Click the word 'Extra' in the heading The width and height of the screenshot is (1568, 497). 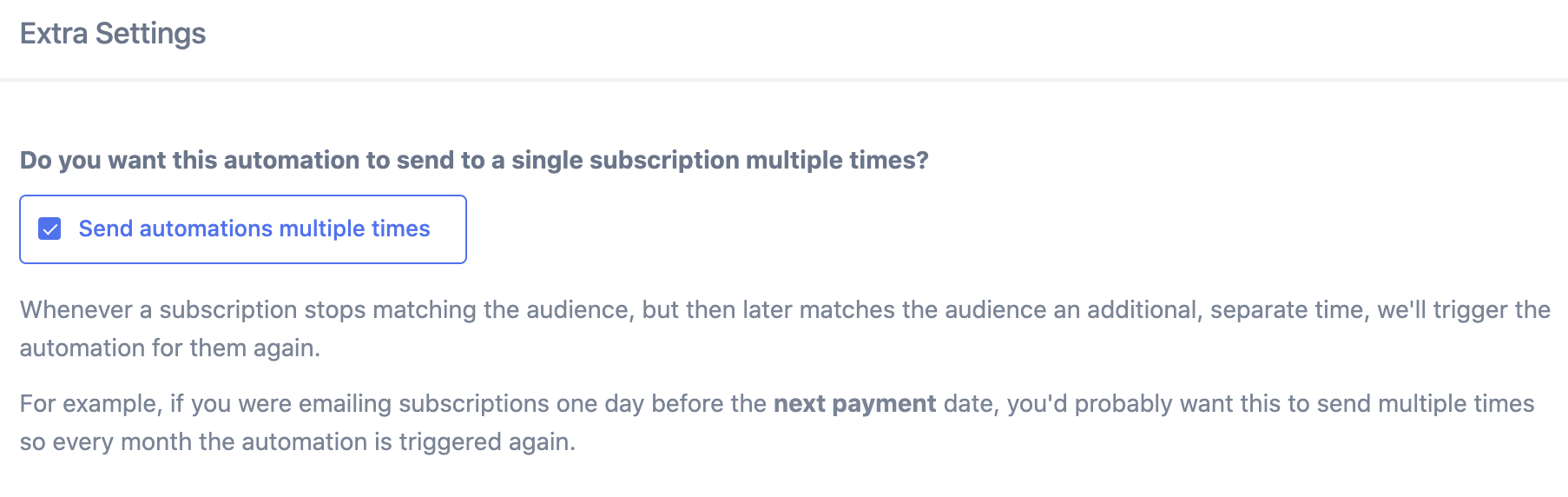[54, 34]
